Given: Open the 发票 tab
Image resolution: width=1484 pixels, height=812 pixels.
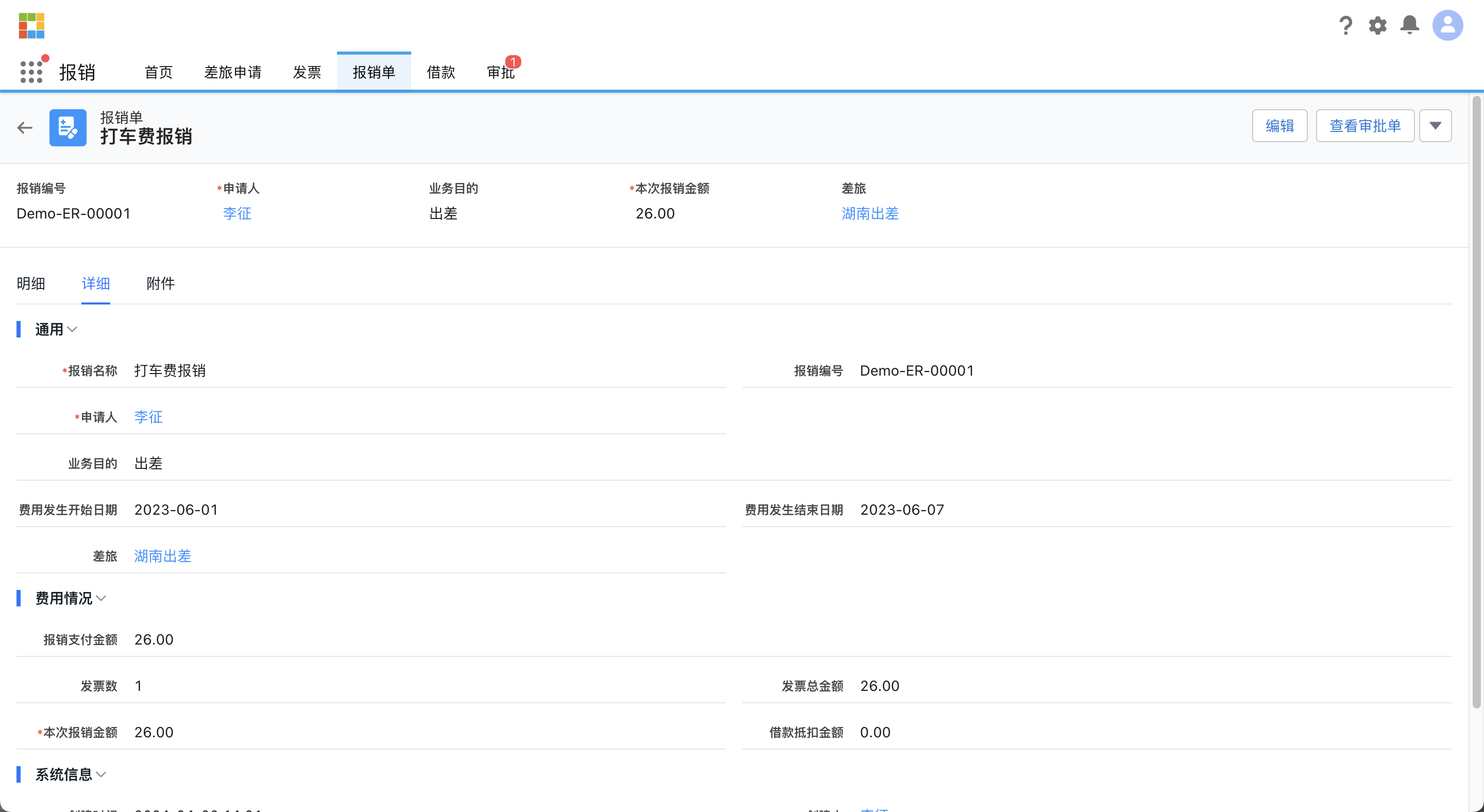Looking at the screenshot, I should click(307, 72).
